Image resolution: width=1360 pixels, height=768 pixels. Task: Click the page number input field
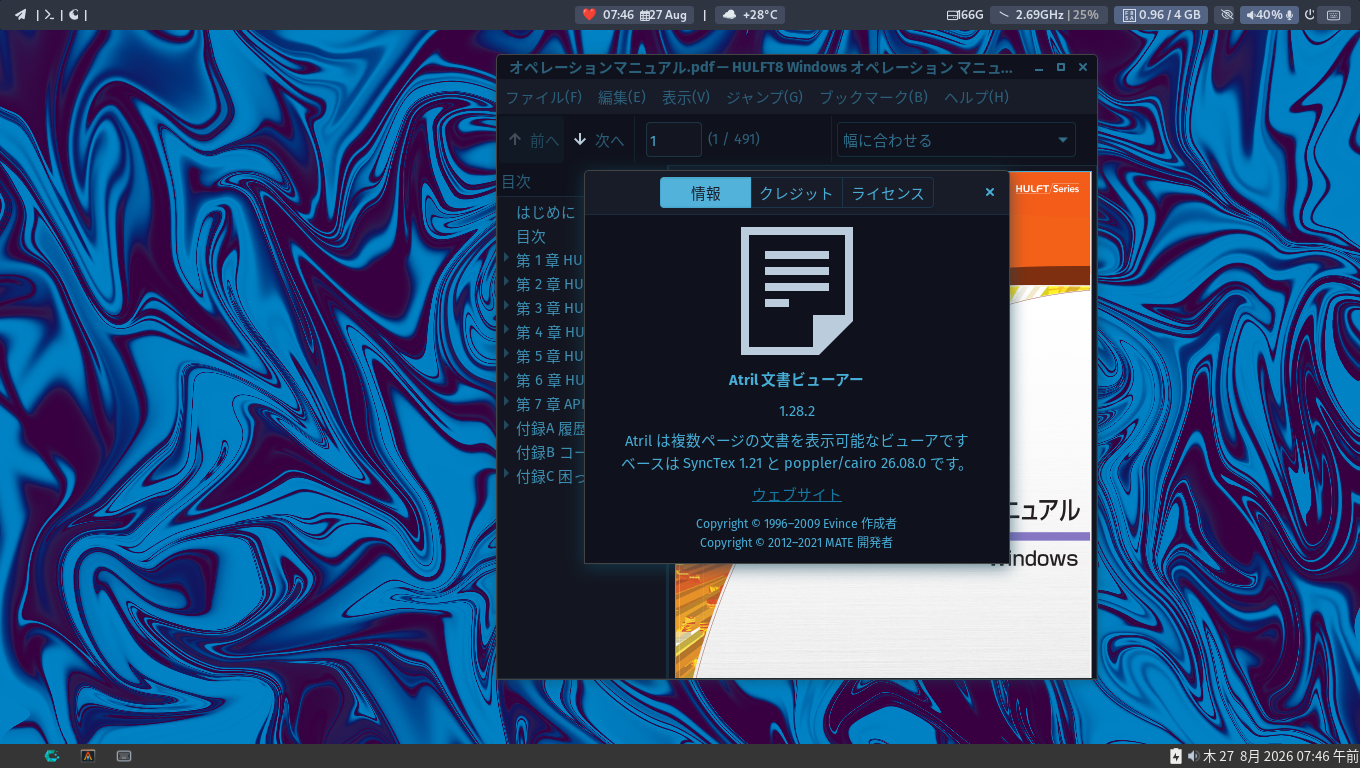(x=674, y=140)
